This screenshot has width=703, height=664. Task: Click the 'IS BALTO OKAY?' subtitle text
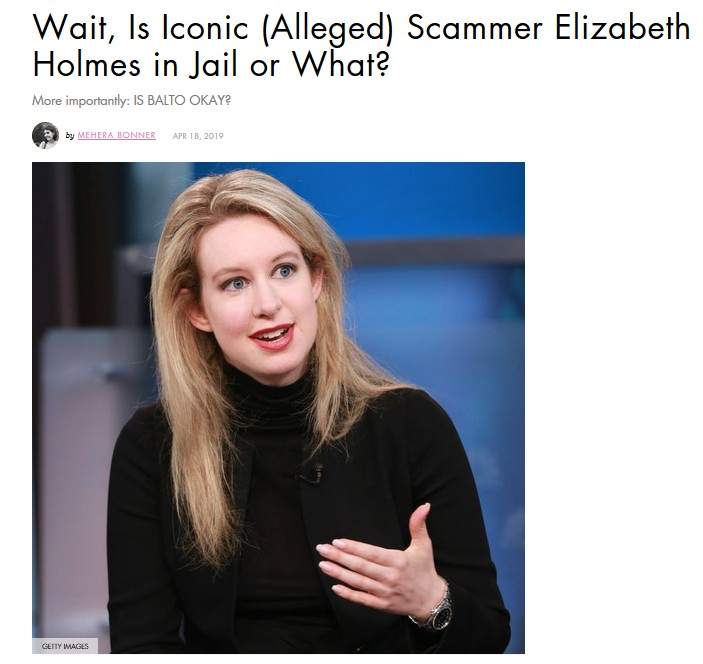[x=182, y=100]
